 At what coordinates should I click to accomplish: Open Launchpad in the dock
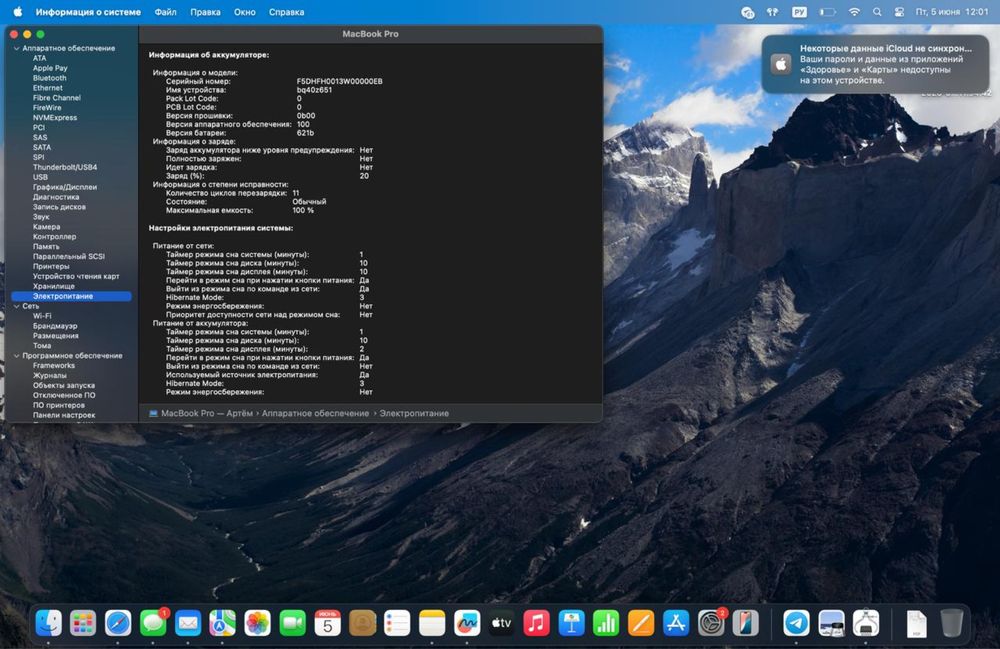click(83, 623)
